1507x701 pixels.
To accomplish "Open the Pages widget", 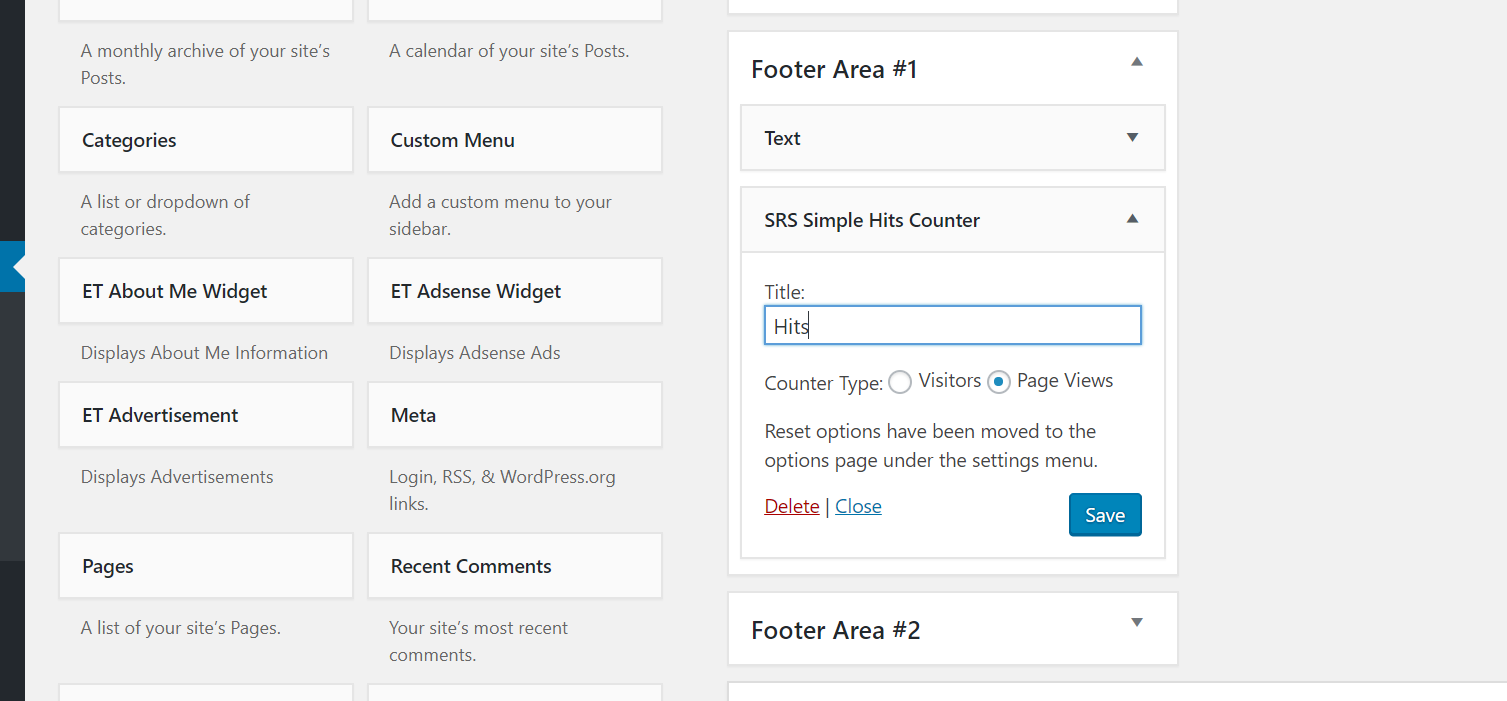I will [x=206, y=566].
